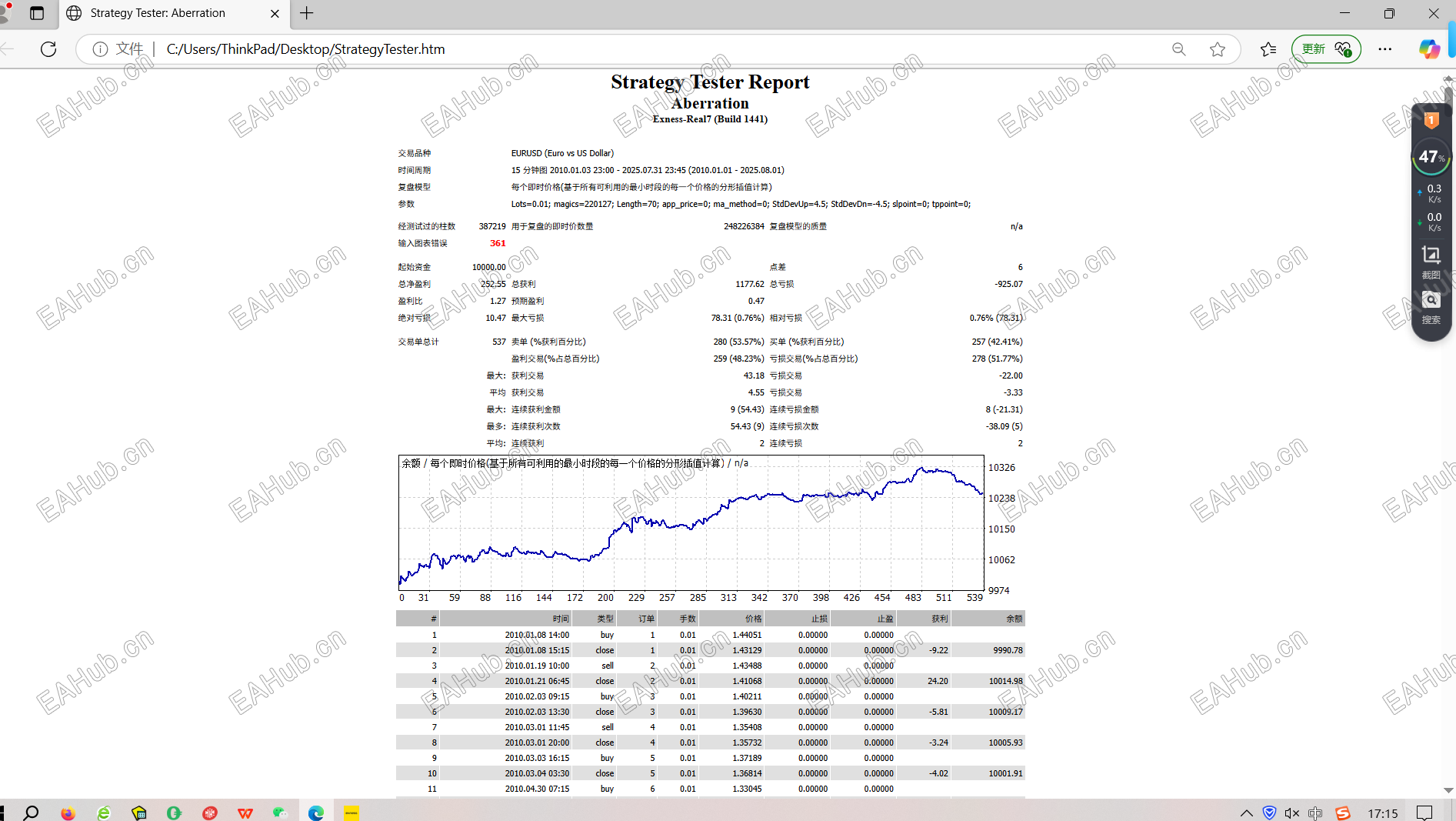This screenshot has width=1456, height=821.
Task: Open the red audio waveform taskbar app
Action: [210, 813]
